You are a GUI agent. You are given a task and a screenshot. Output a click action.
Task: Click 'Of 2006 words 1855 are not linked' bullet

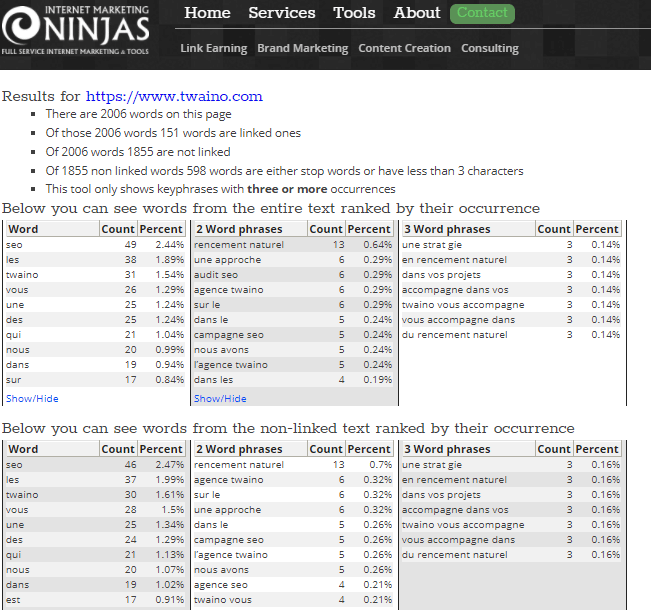coord(138,152)
